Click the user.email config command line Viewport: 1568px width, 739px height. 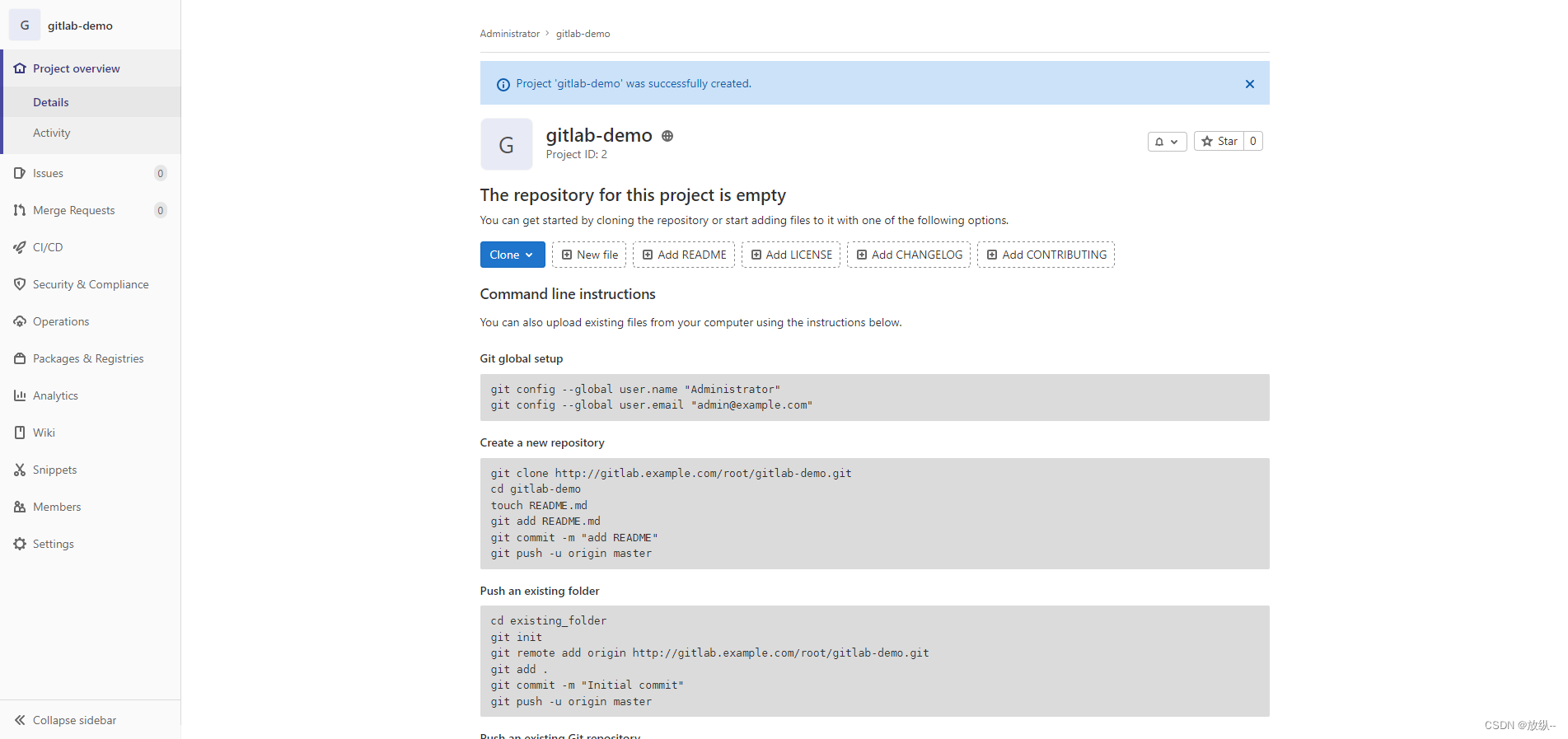click(651, 405)
